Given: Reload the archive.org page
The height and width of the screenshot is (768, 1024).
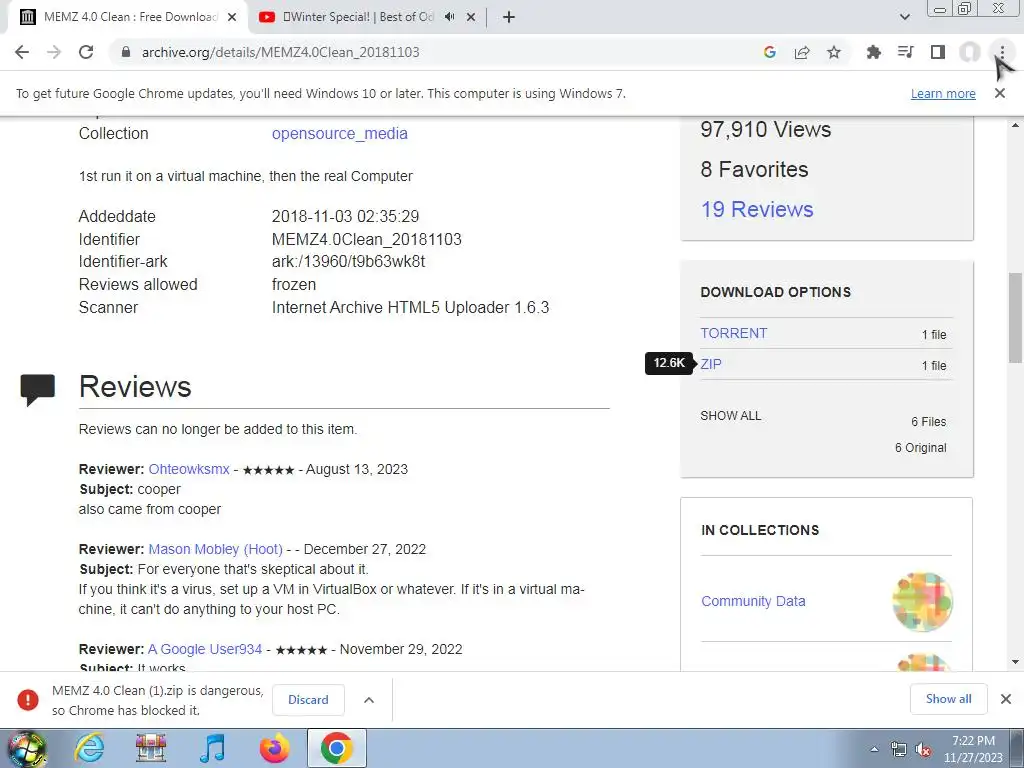Looking at the screenshot, I should 86,52.
